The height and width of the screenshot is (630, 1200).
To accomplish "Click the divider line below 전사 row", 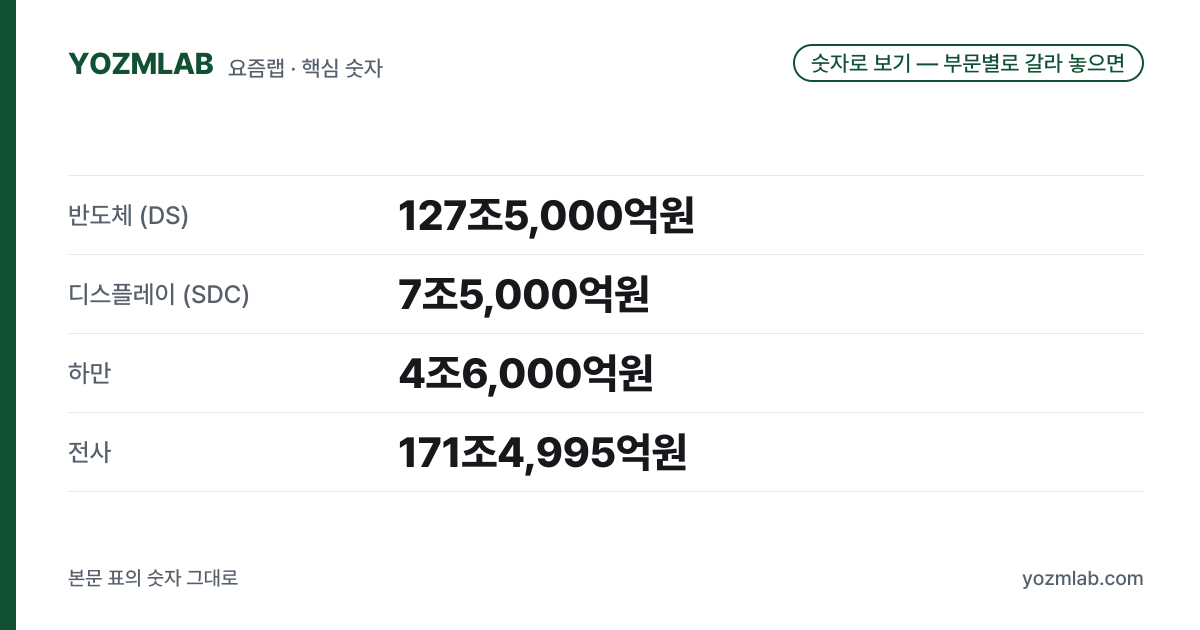I will pyautogui.click(x=606, y=491).
